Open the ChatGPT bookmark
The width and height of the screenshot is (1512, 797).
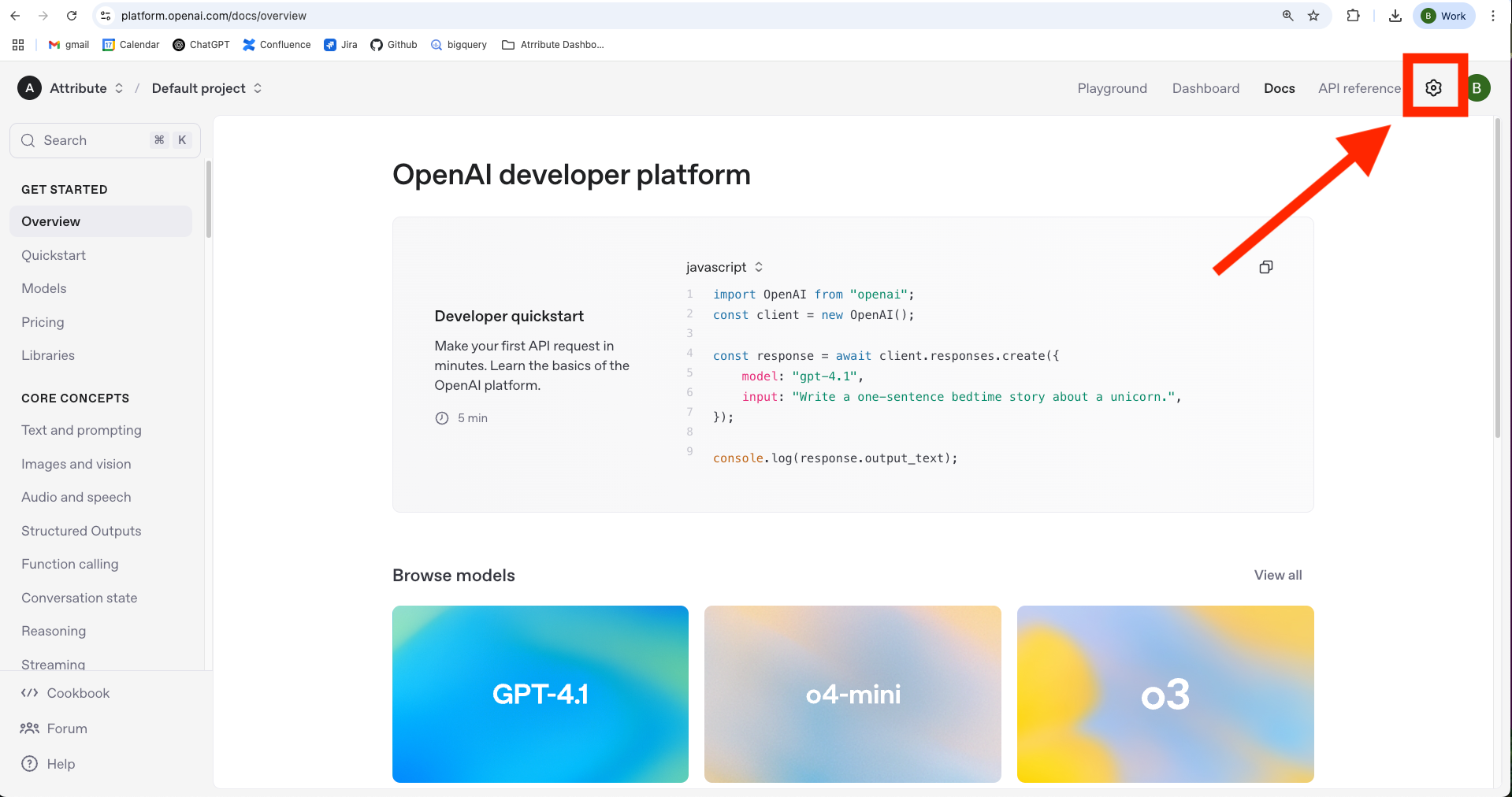click(201, 45)
